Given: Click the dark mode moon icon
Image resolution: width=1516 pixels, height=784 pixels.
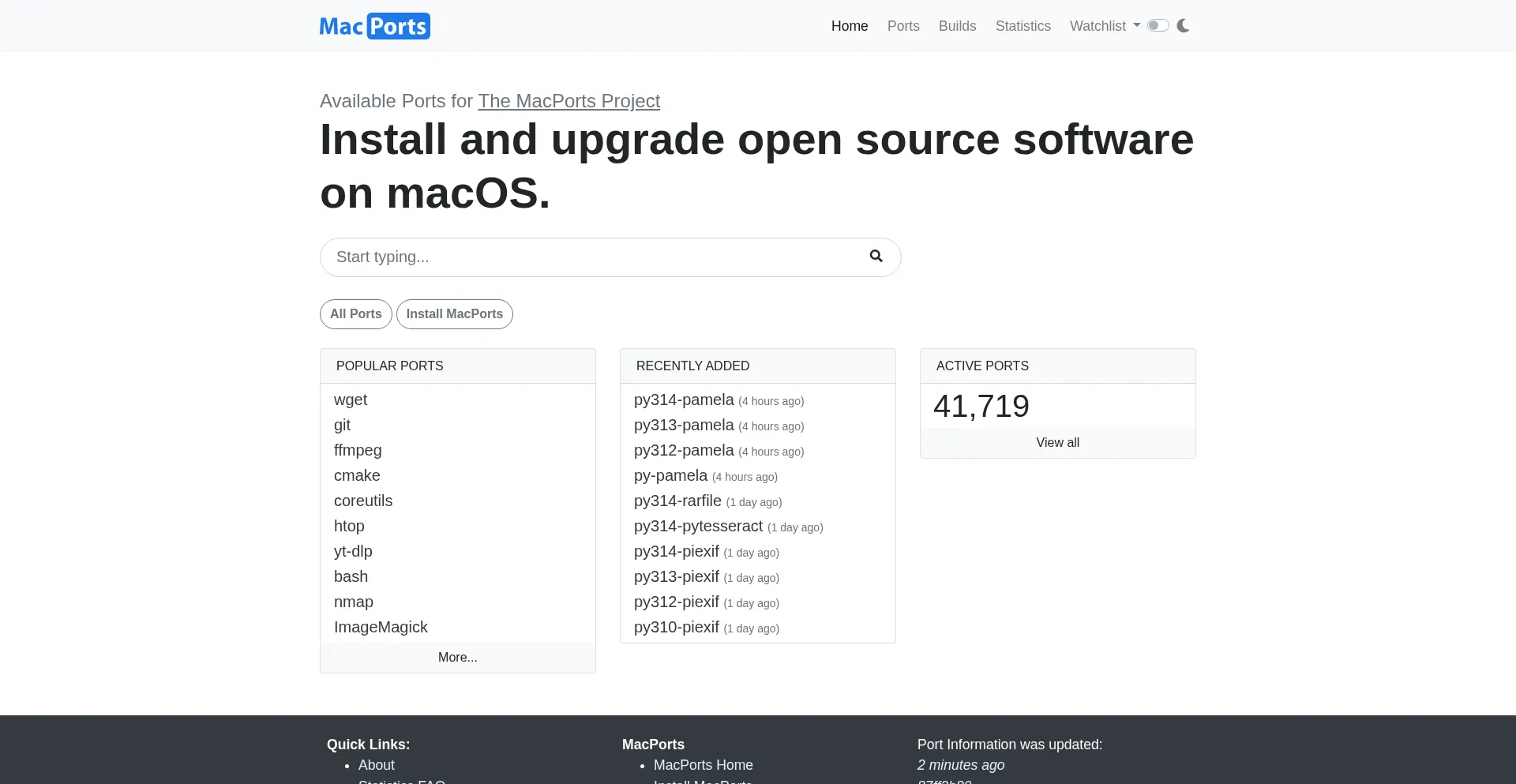Looking at the screenshot, I should coord(1183,26).
